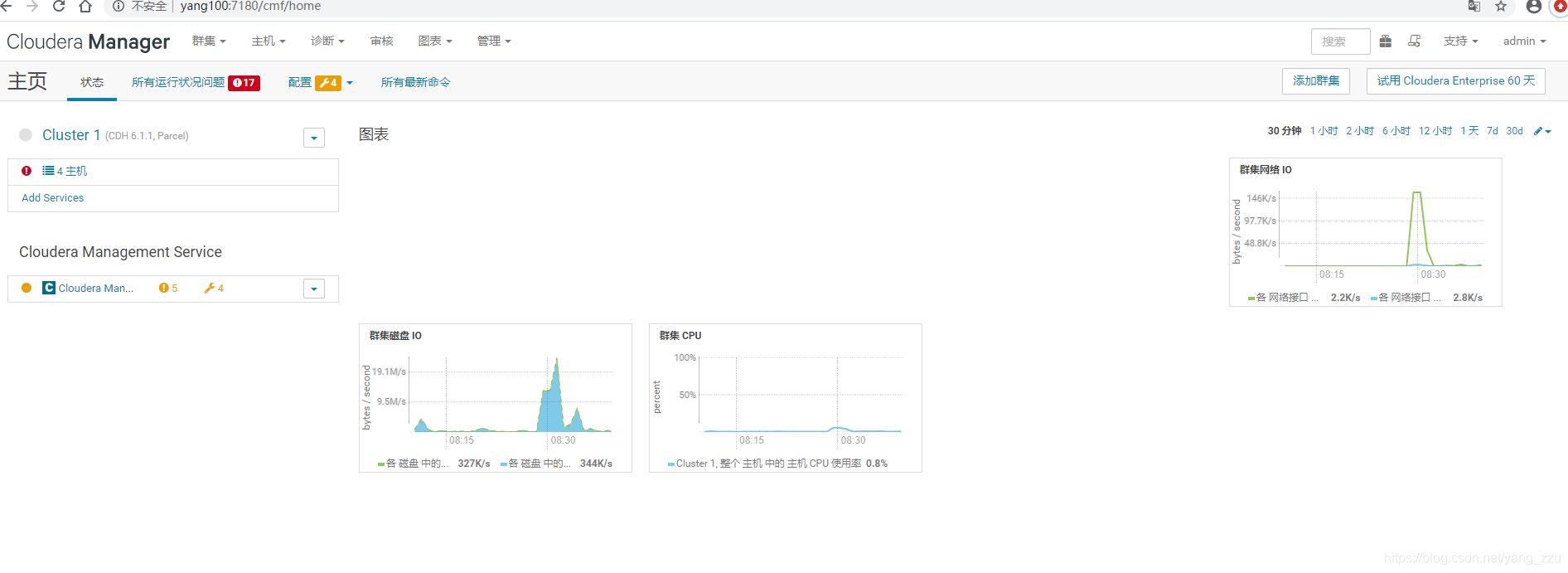1568x573 pixels.
Task: Open the 主机 menu
Action: [269, 41]
